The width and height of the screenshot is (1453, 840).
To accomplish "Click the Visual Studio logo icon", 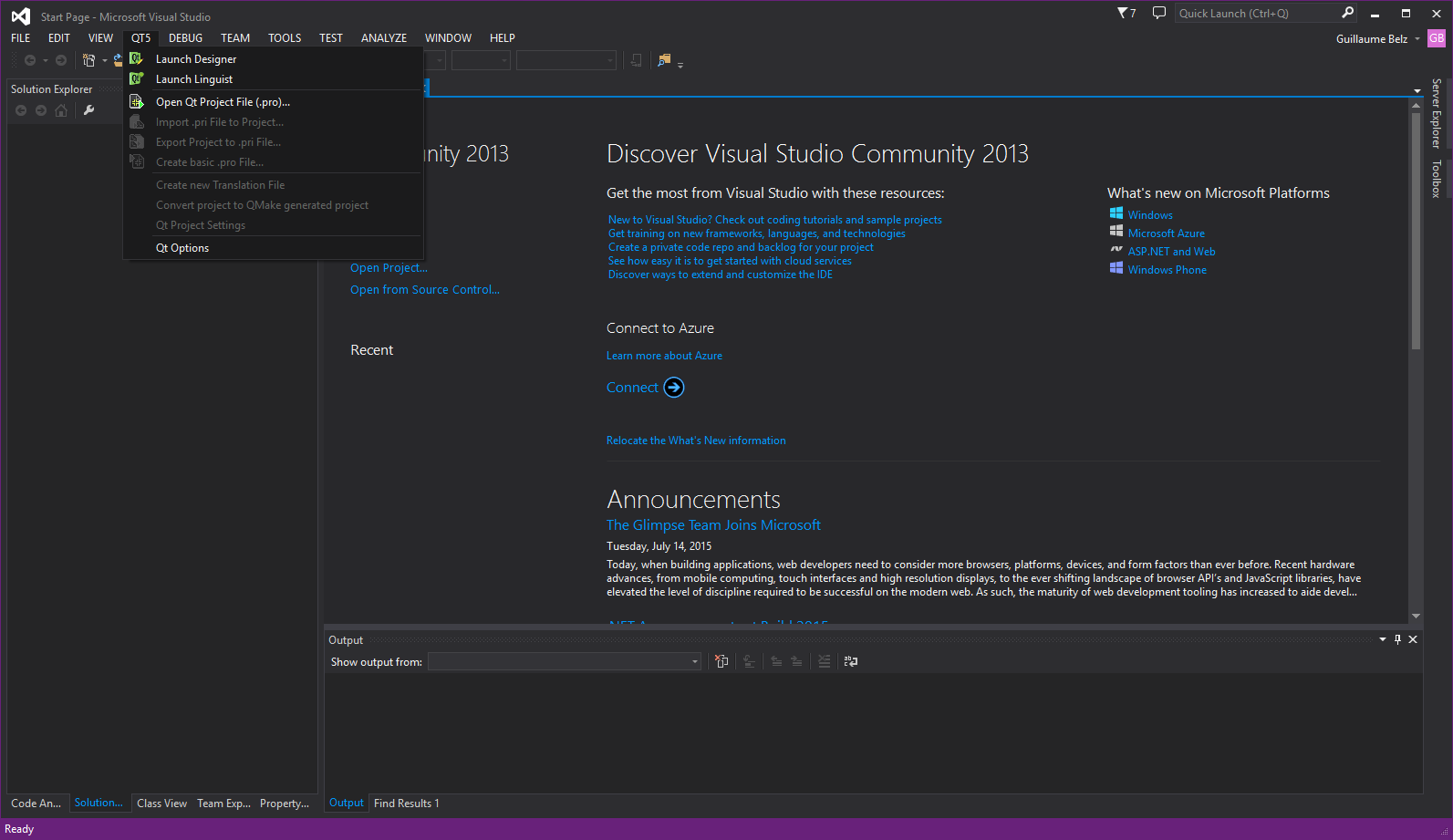I will (x=20, y=16).
